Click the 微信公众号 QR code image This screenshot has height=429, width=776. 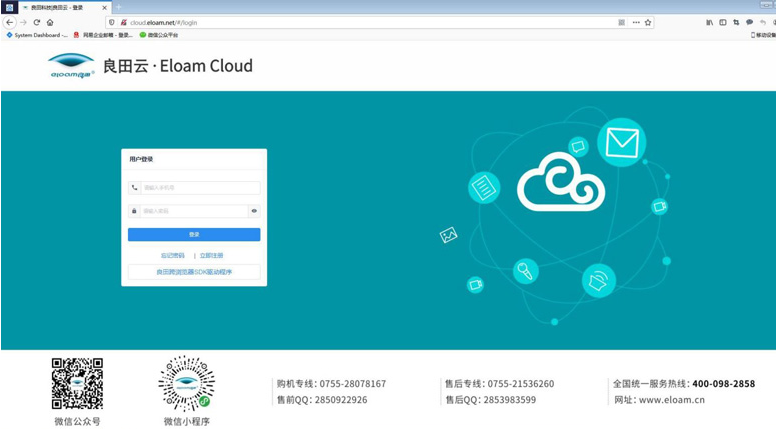tap(77, 384)
